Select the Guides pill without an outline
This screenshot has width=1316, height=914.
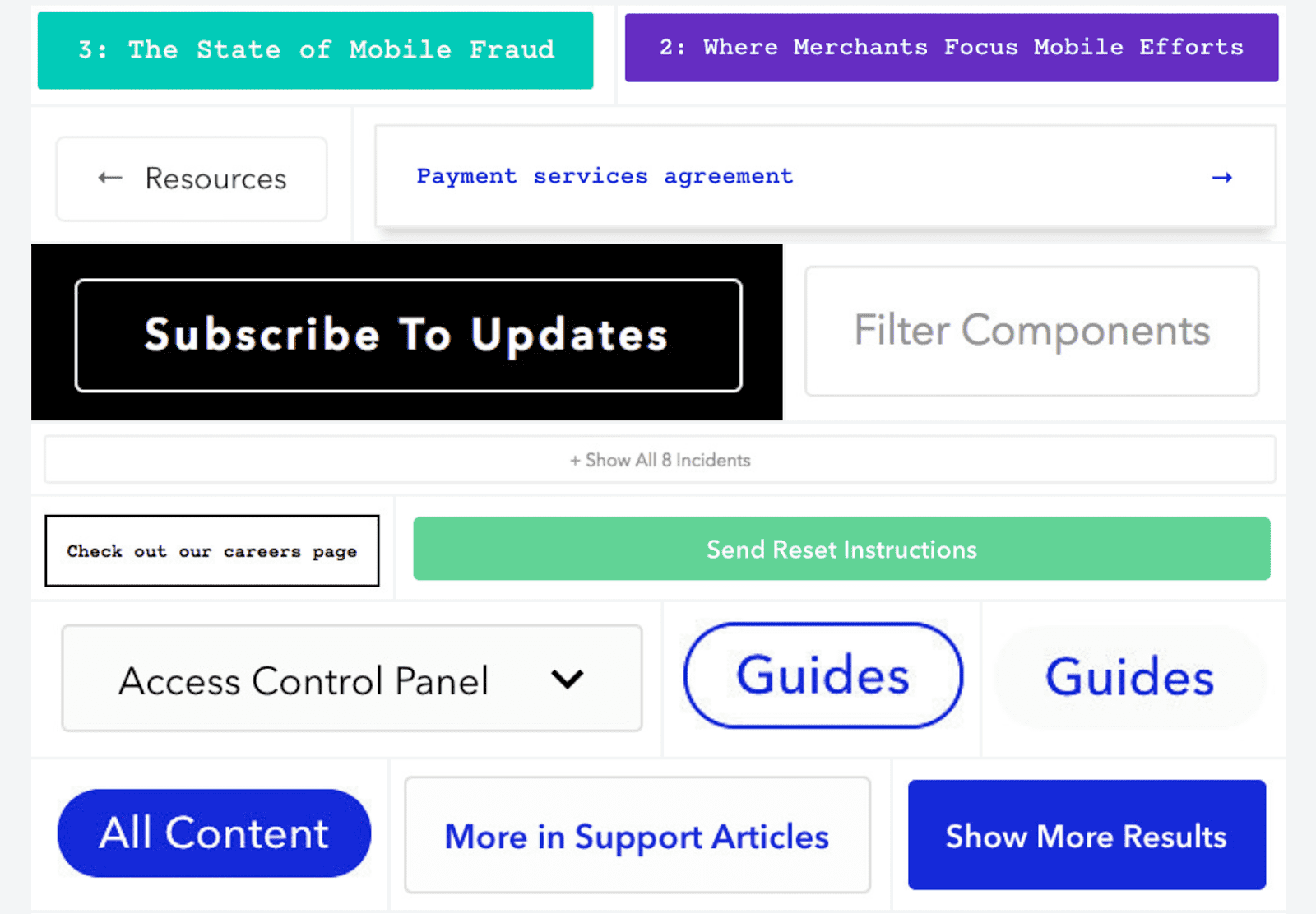tap(1129, 677)
